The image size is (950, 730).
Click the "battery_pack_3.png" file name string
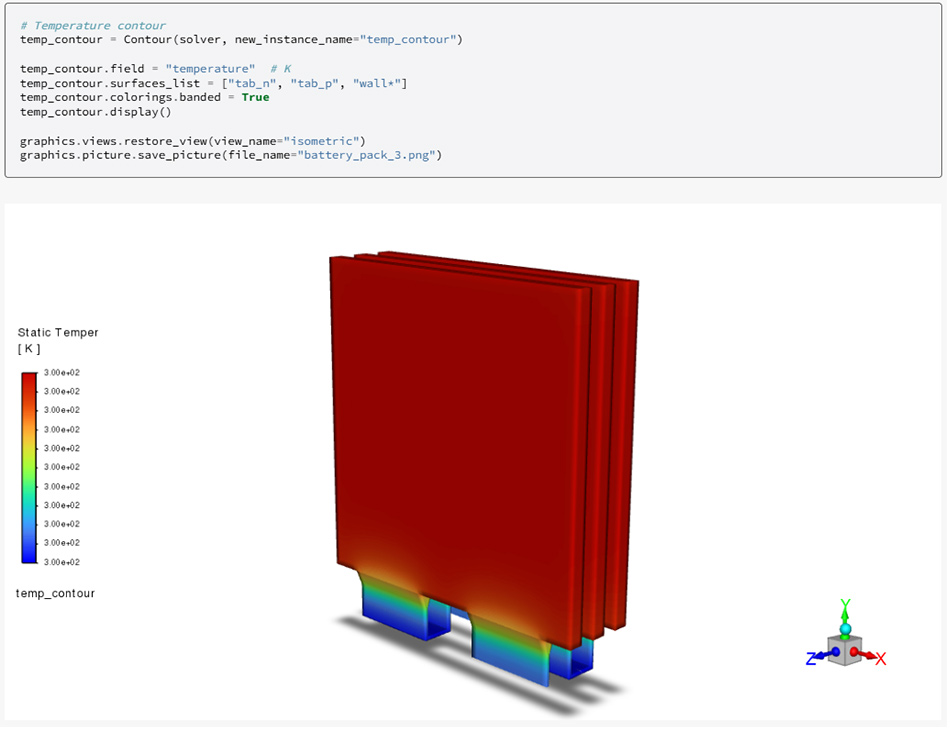tap(367, 155)
